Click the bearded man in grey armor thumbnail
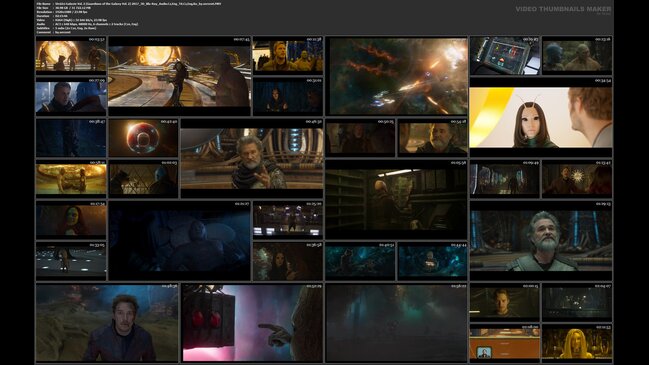Image resolution: width=649 pixels, height=365 pixels. 541,240
